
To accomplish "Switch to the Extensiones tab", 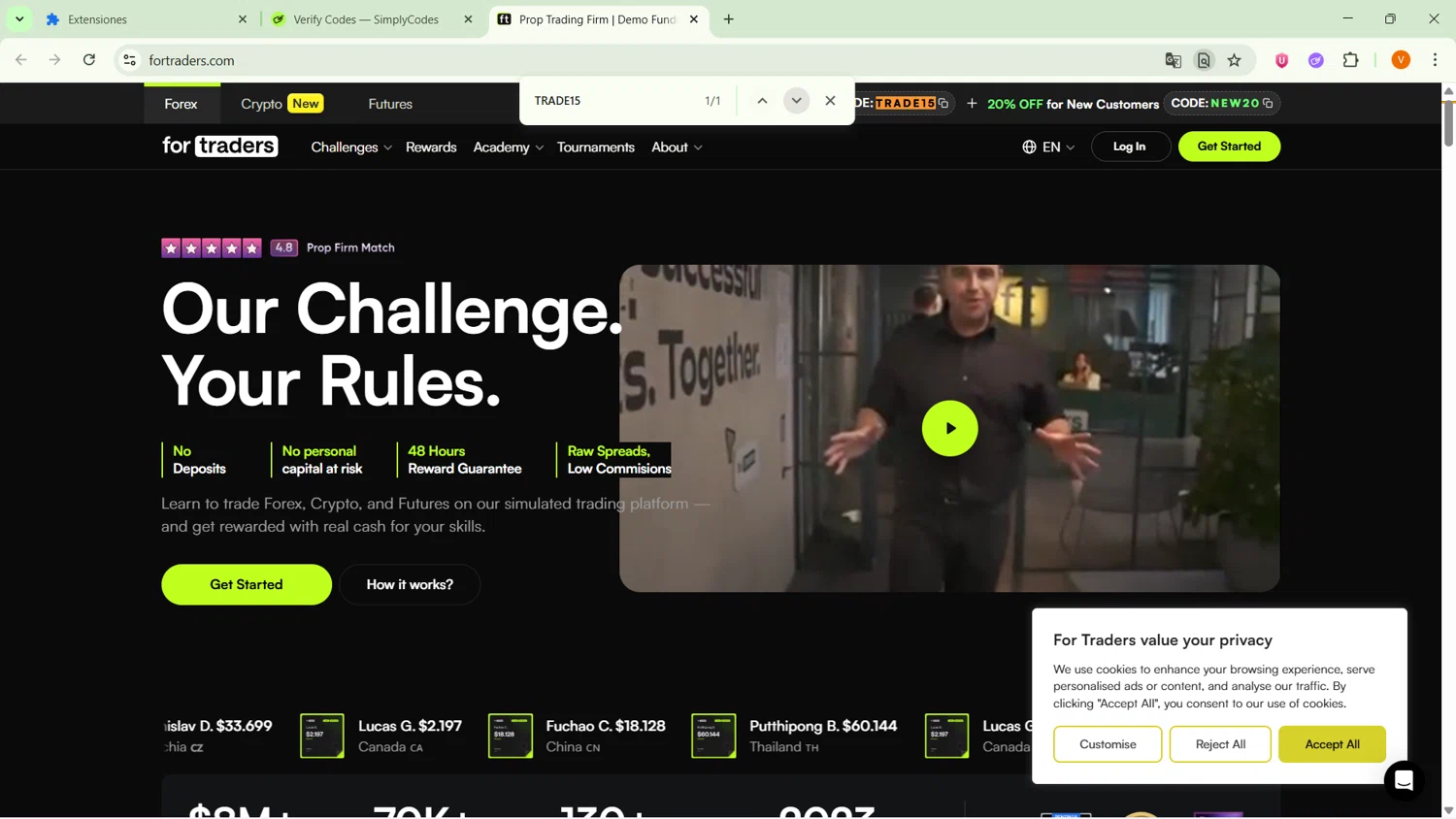I will pyautogui.click(x=146, y=19).
